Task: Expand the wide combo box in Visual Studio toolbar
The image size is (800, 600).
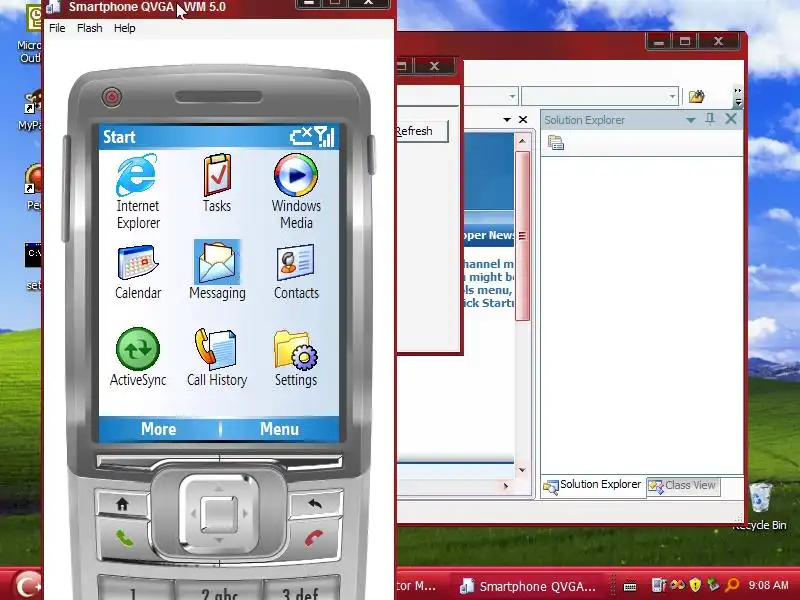Action: 672,96
